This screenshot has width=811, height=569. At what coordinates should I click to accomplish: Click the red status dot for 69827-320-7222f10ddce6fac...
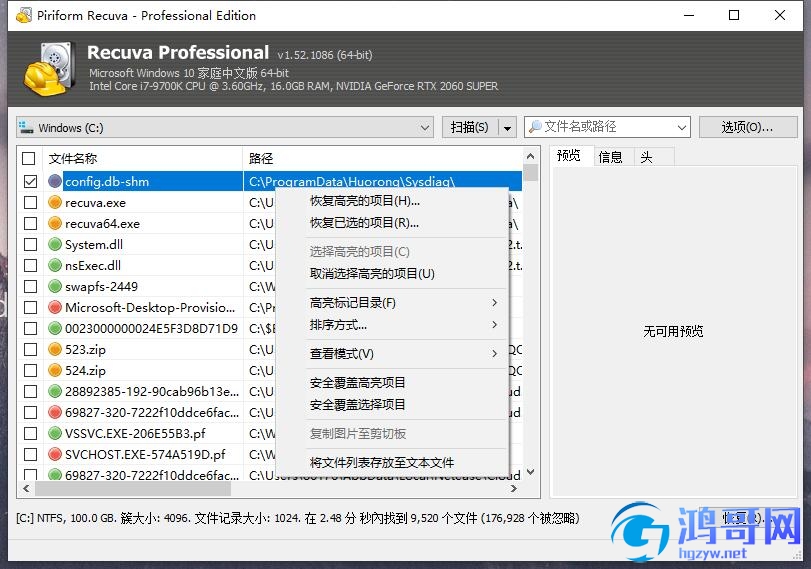pos(55,412)
